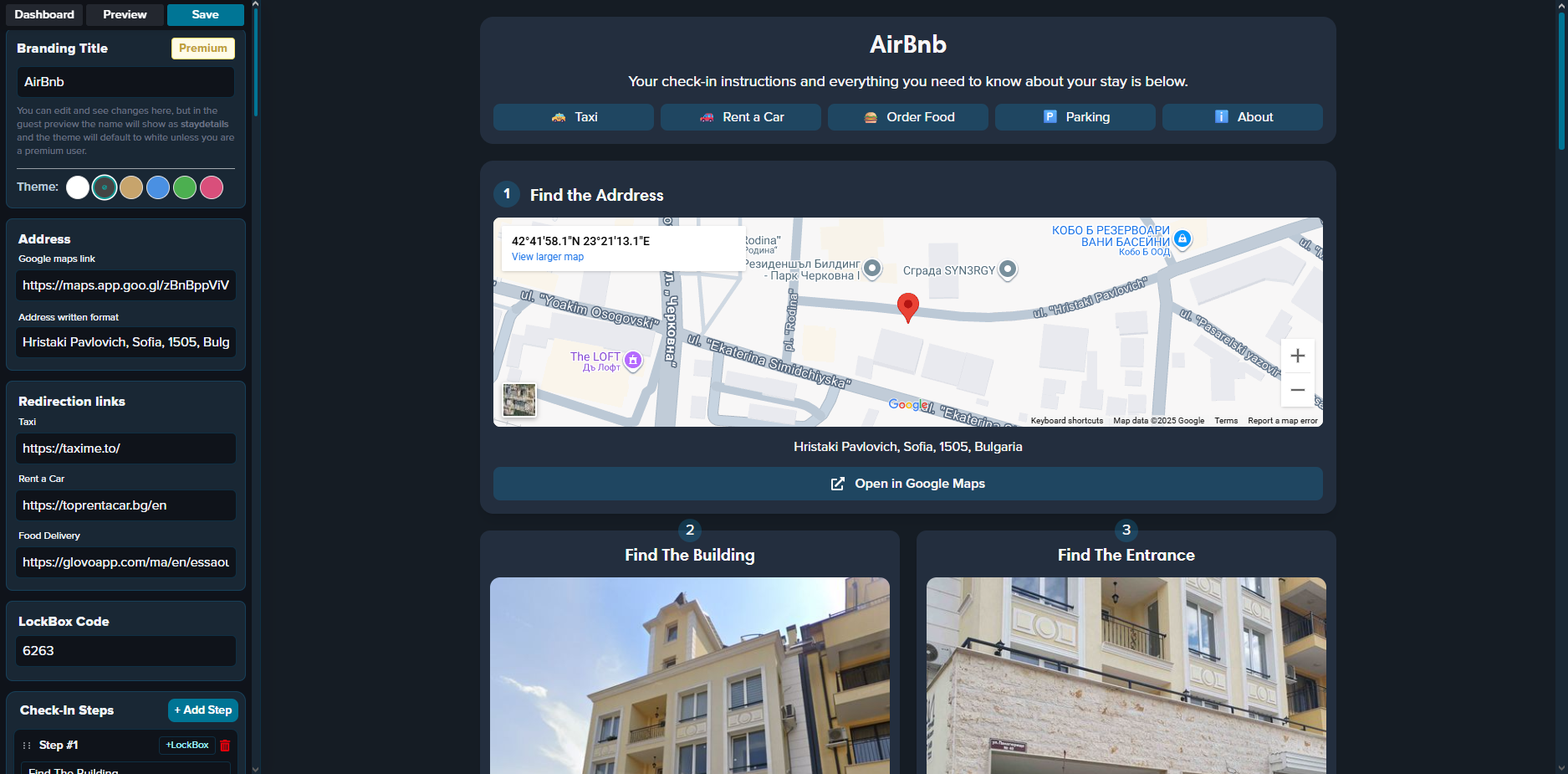Click the Premium badge
The image size is (1568, 774).
pyautogui.click(x=203, y=49)
